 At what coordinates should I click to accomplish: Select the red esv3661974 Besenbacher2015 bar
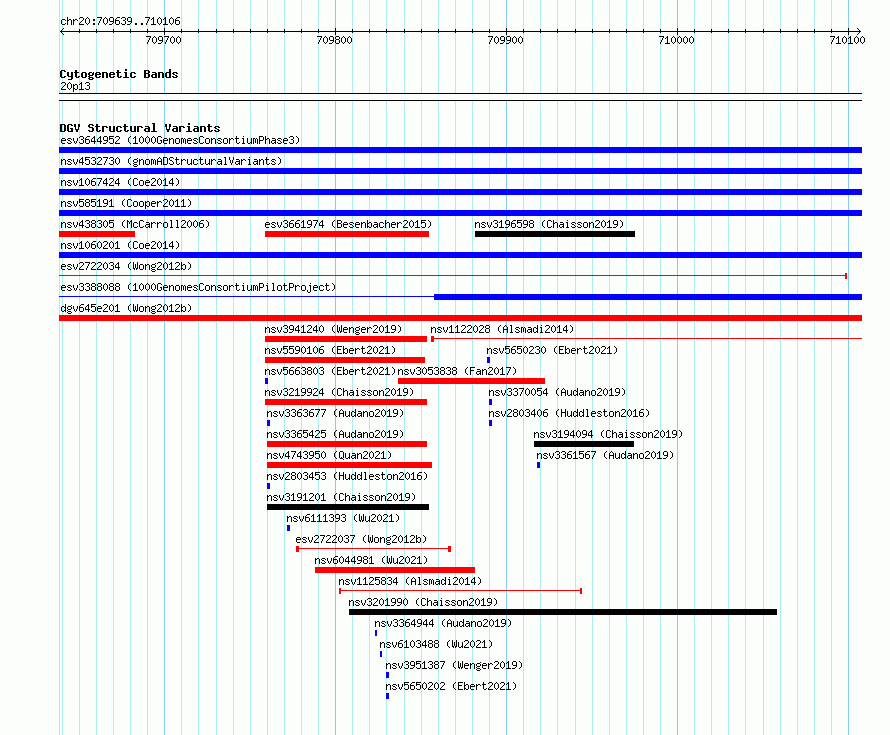click(347, 234)
